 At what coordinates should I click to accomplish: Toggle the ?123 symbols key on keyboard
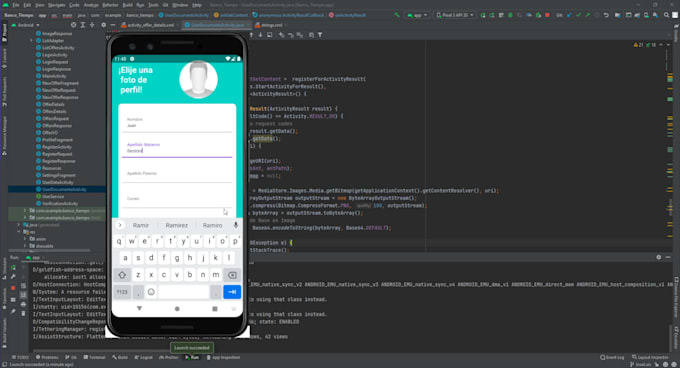click(x=122, y=292)
